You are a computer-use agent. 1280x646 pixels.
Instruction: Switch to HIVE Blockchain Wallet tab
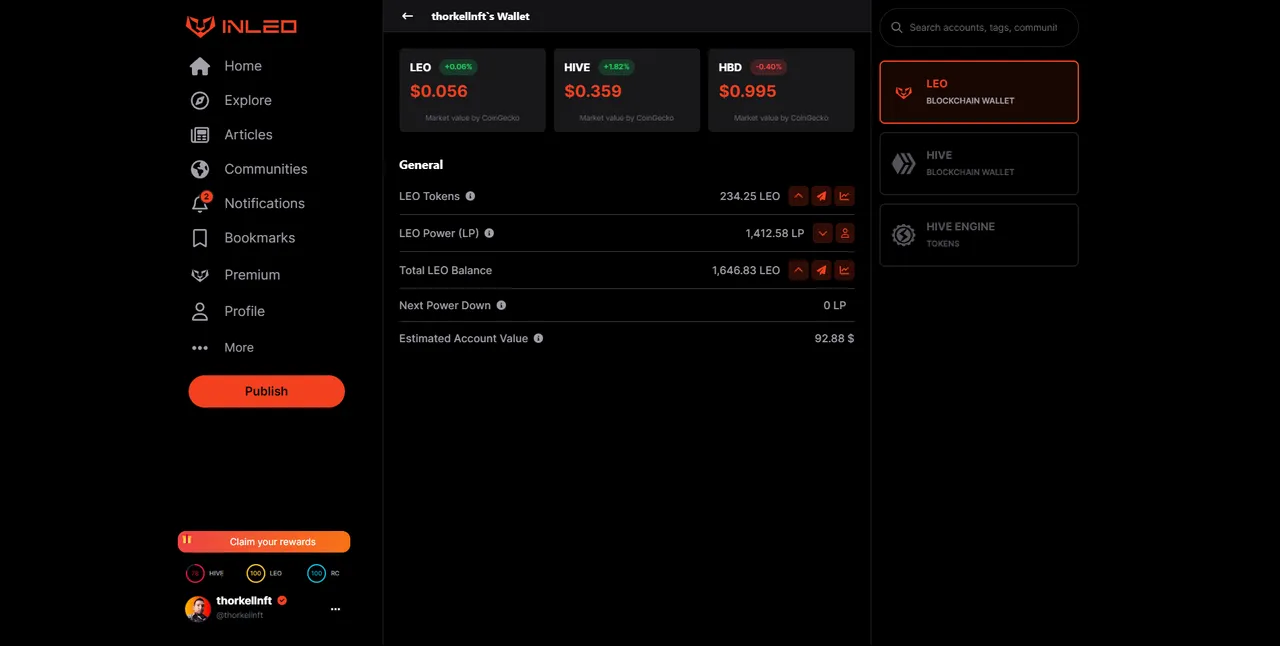979,163
